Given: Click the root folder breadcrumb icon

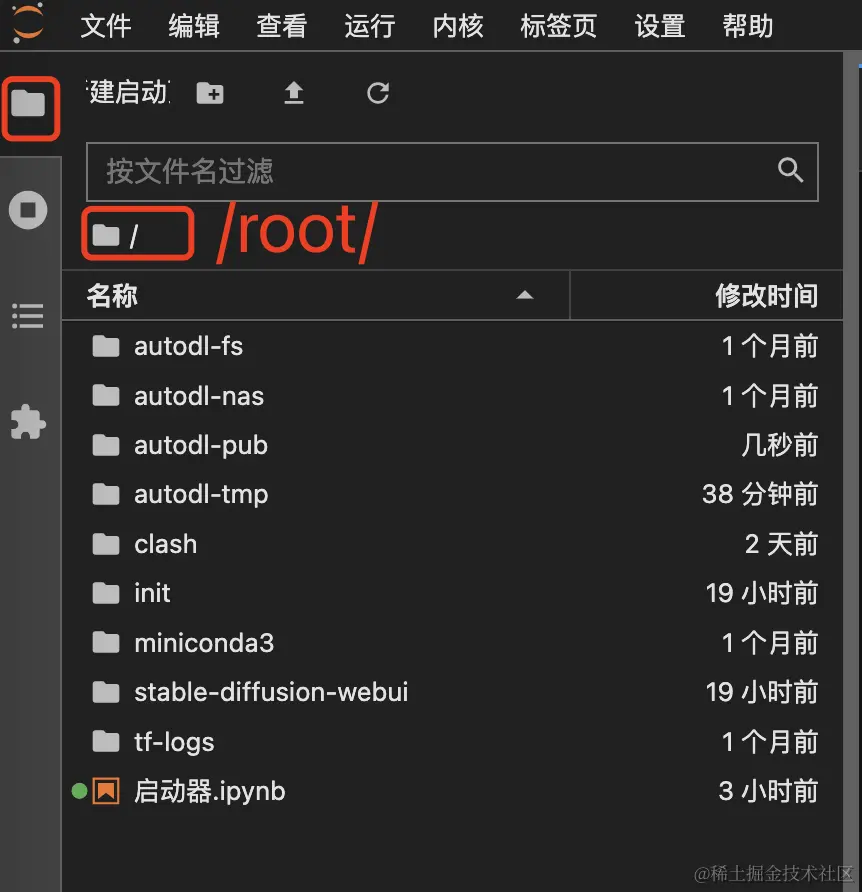Looking at the screenshot, I should click(106, 234).
